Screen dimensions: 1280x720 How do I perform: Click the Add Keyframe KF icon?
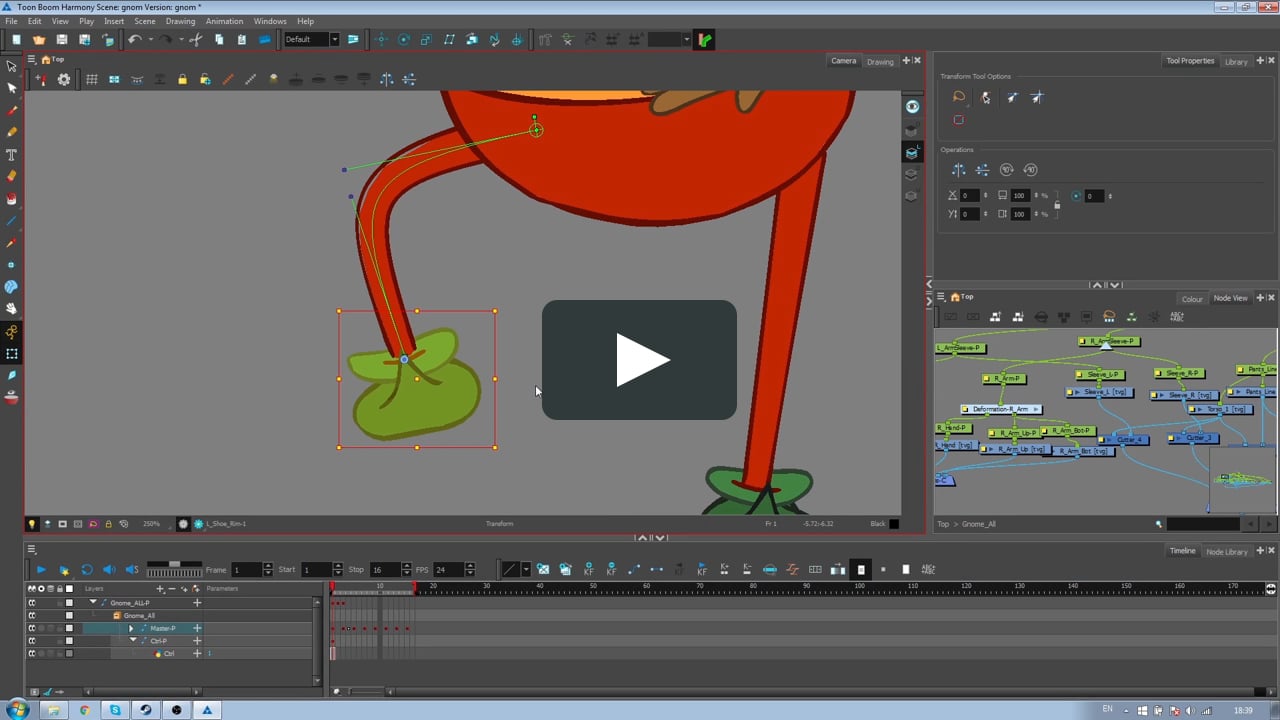tap(589, 570)
